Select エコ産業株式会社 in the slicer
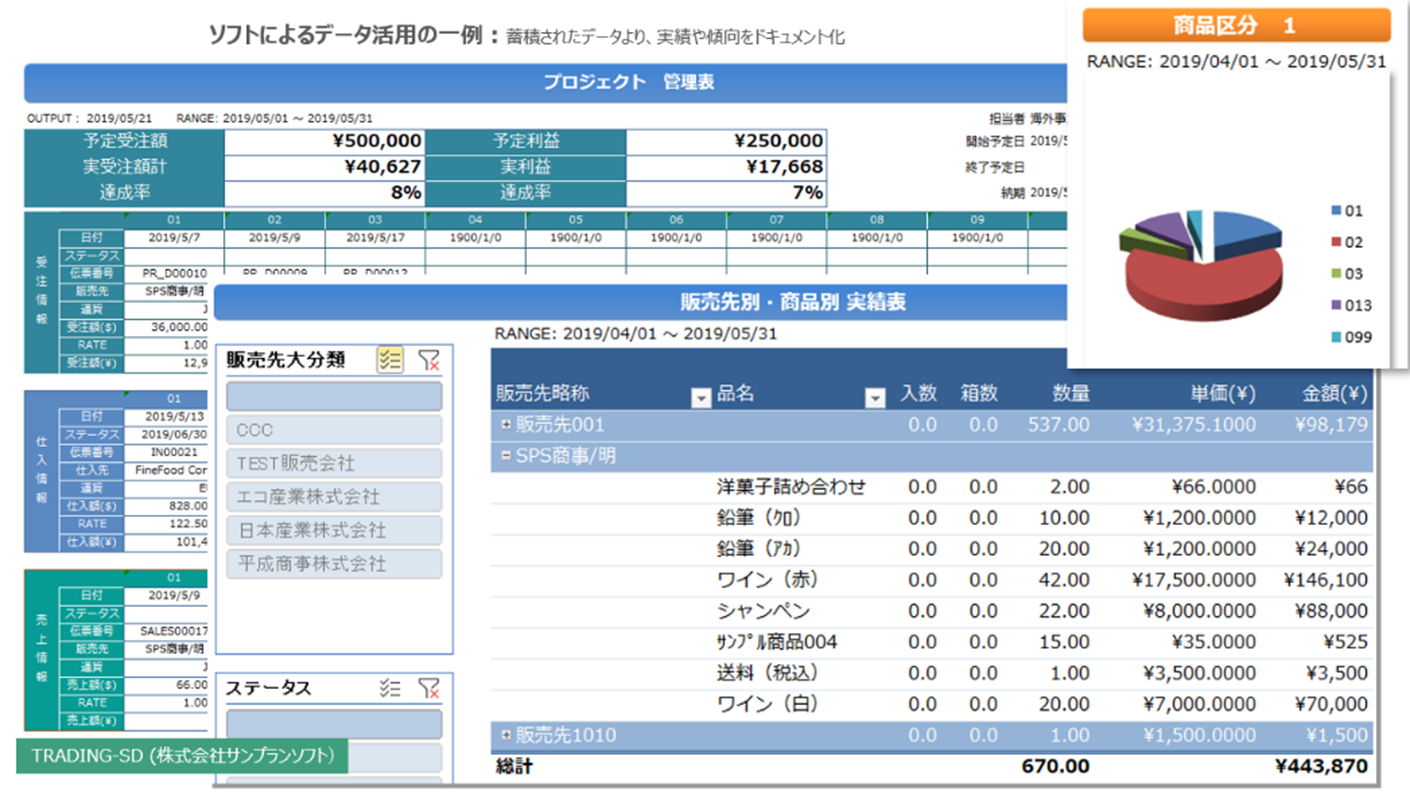Viewport: 1410px width, 803px height. [334, 497]
